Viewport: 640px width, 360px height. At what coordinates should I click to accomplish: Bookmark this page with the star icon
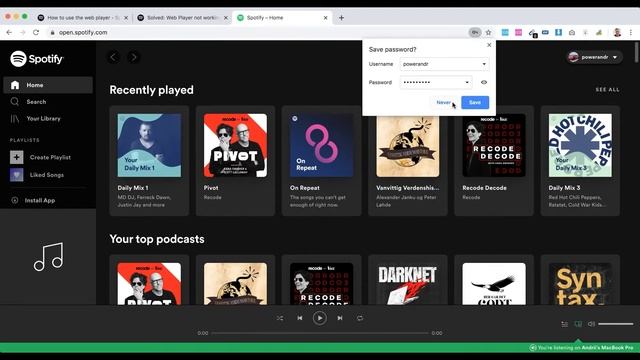[x=488, y=32]
